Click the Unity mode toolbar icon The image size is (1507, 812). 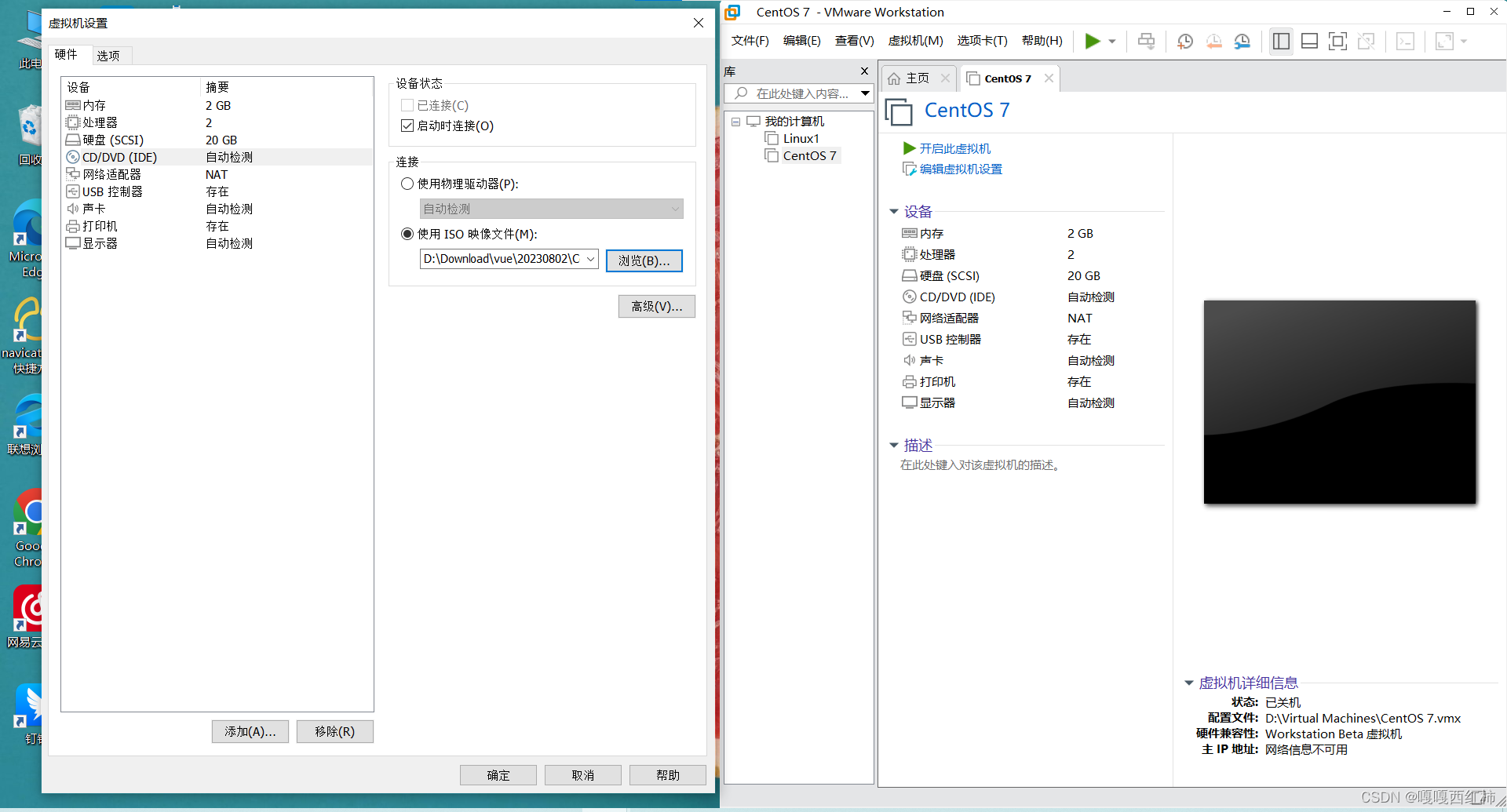click(x=1366, y=41)
